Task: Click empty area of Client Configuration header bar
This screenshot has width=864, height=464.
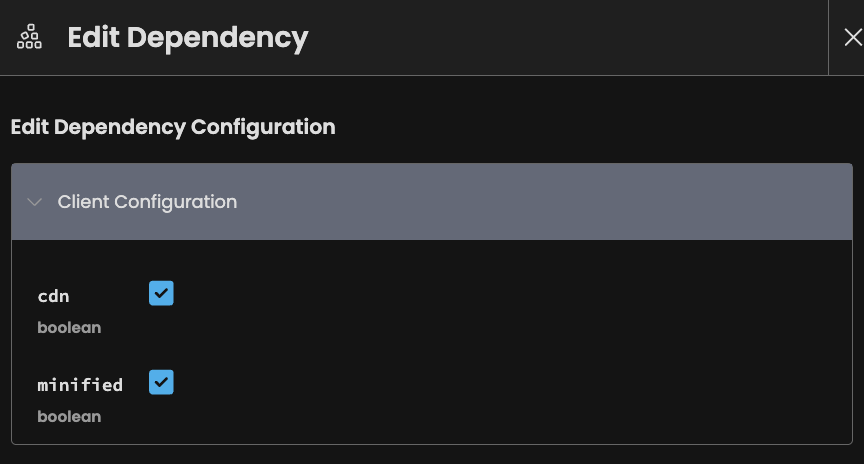Action: (550, 202)
